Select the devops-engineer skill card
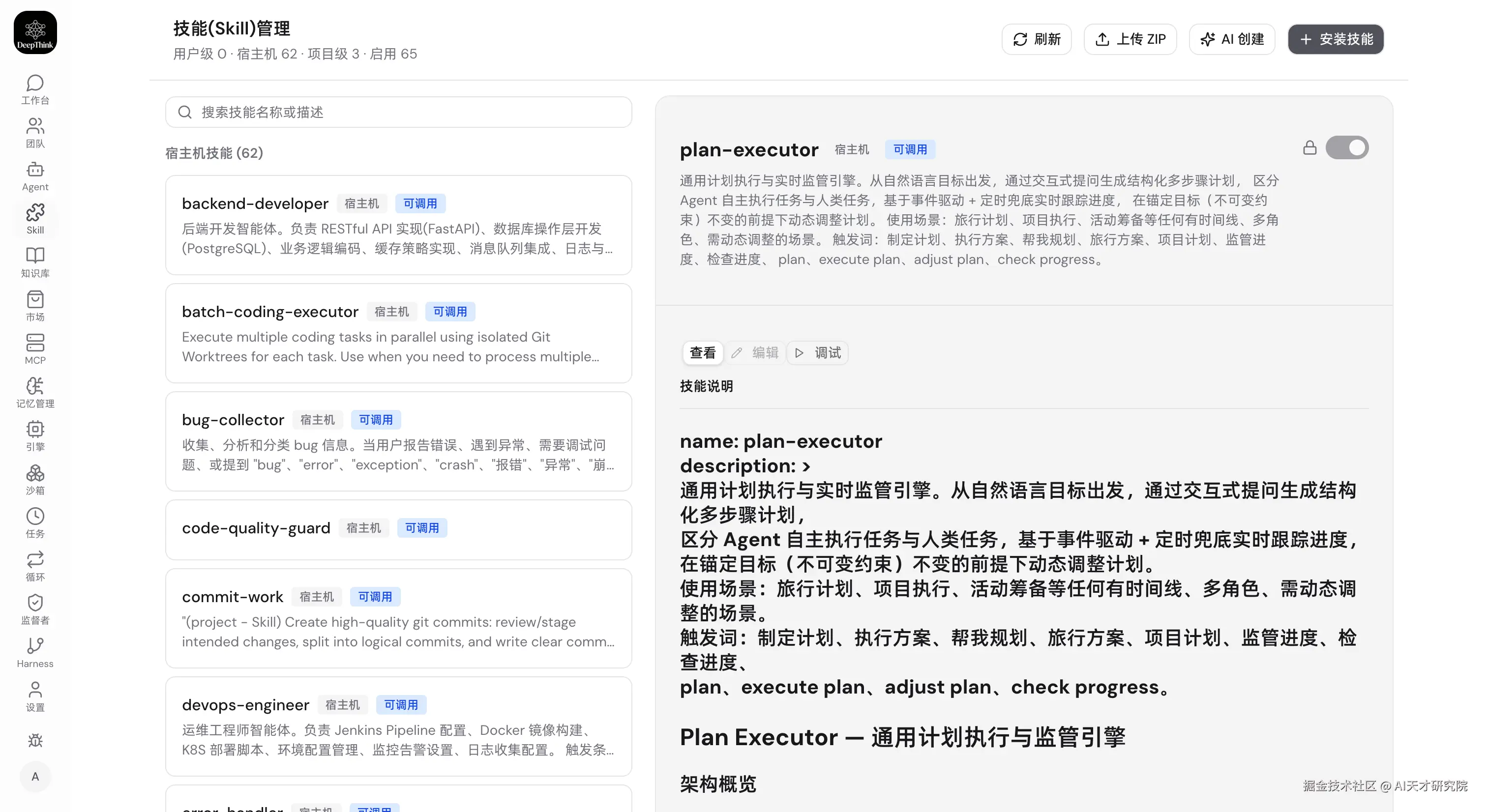The height and width of the screenshot is (812, 1487). (x=399, y=726)
